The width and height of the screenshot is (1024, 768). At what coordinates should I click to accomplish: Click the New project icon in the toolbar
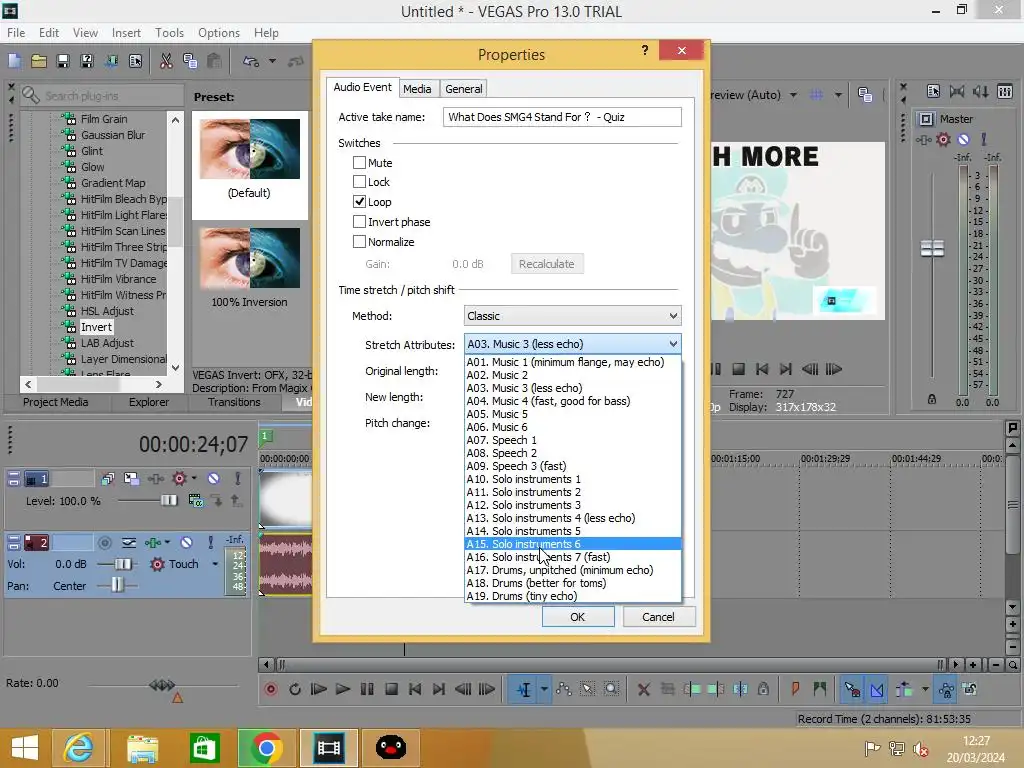click(14, 61)
